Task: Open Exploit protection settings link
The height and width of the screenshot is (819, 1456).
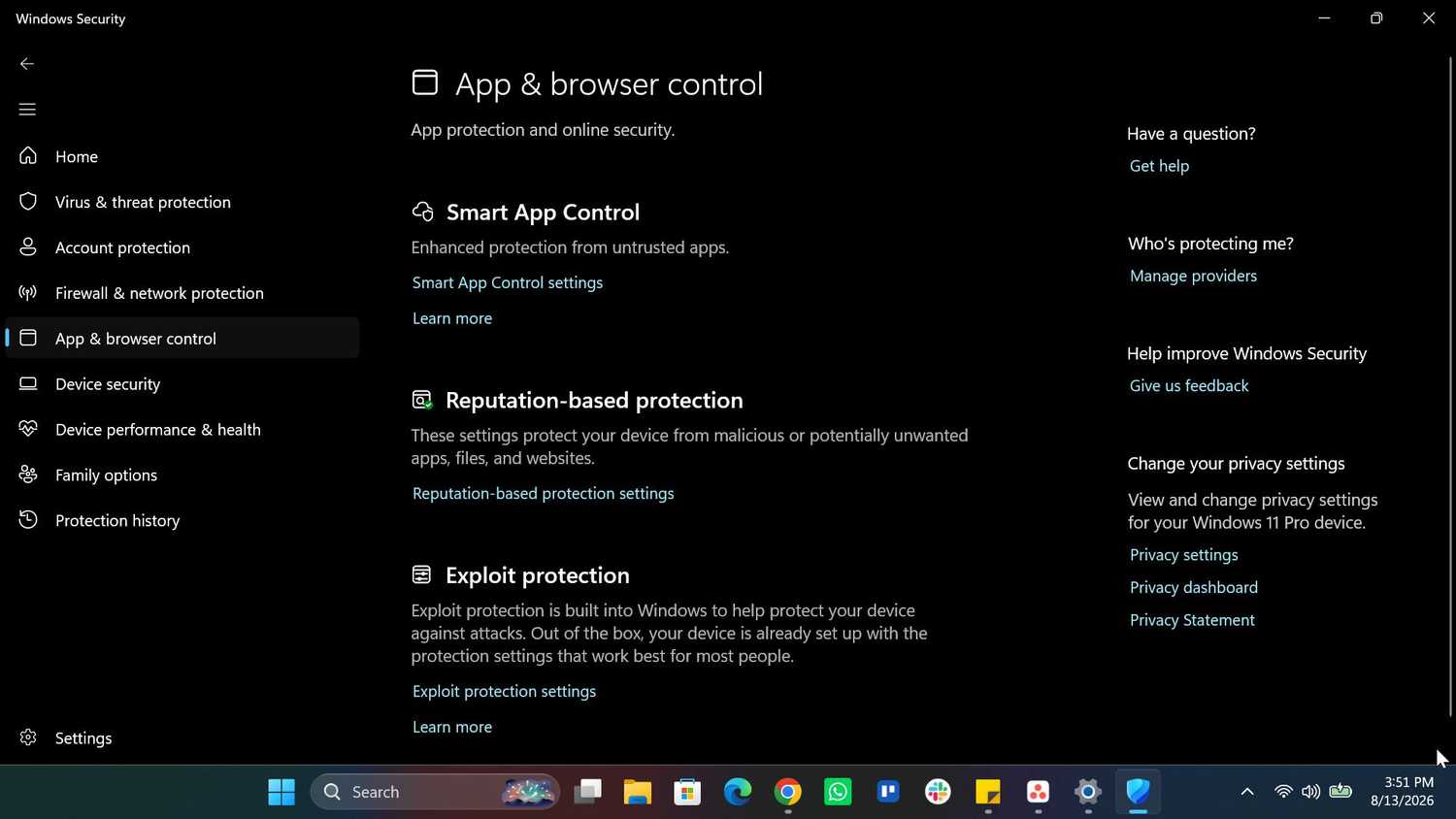Action: 505,691
